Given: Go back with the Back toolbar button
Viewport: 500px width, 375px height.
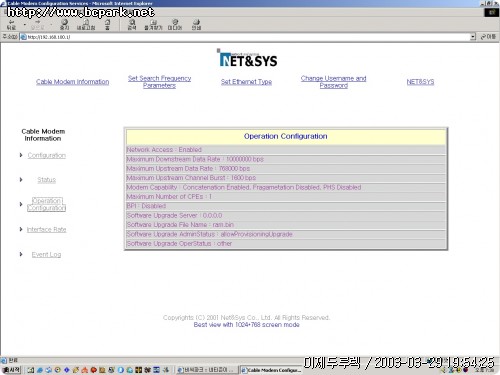Looking at the screenshot, I should 11,24.
